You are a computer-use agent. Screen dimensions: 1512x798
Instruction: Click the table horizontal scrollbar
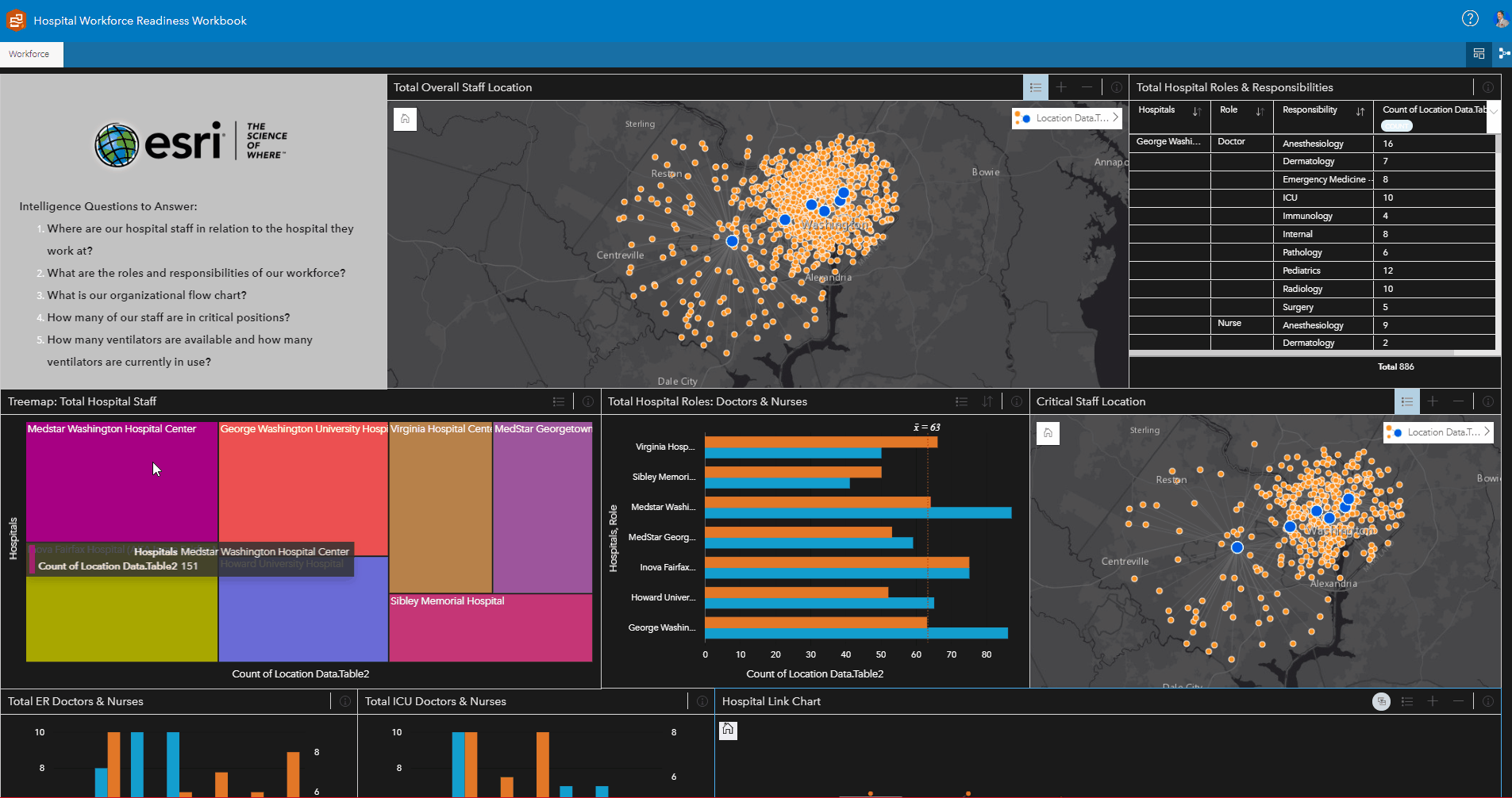click(1291, 353)
